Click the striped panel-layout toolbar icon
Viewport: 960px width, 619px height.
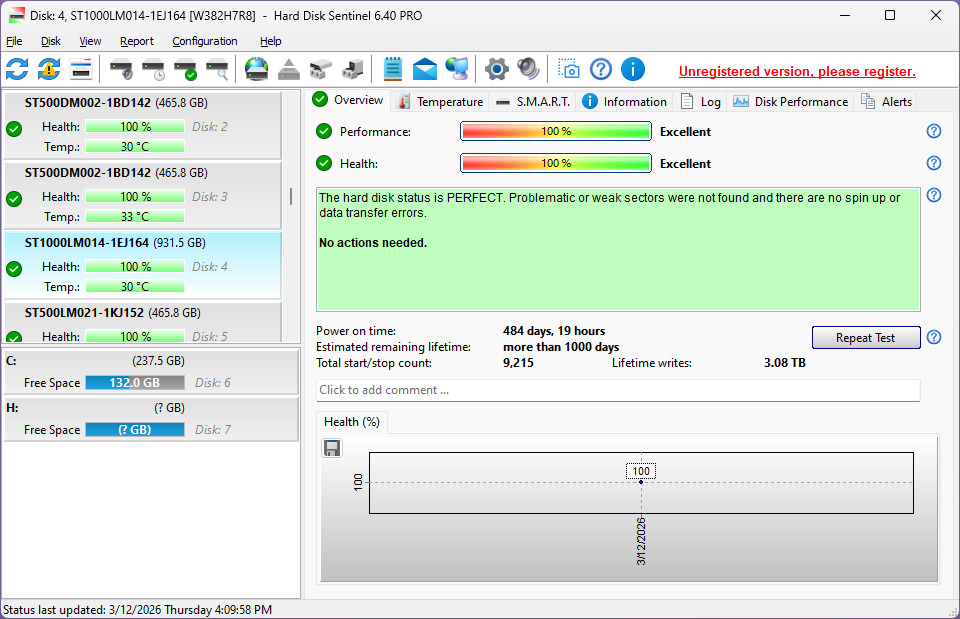tap(81, 69)
